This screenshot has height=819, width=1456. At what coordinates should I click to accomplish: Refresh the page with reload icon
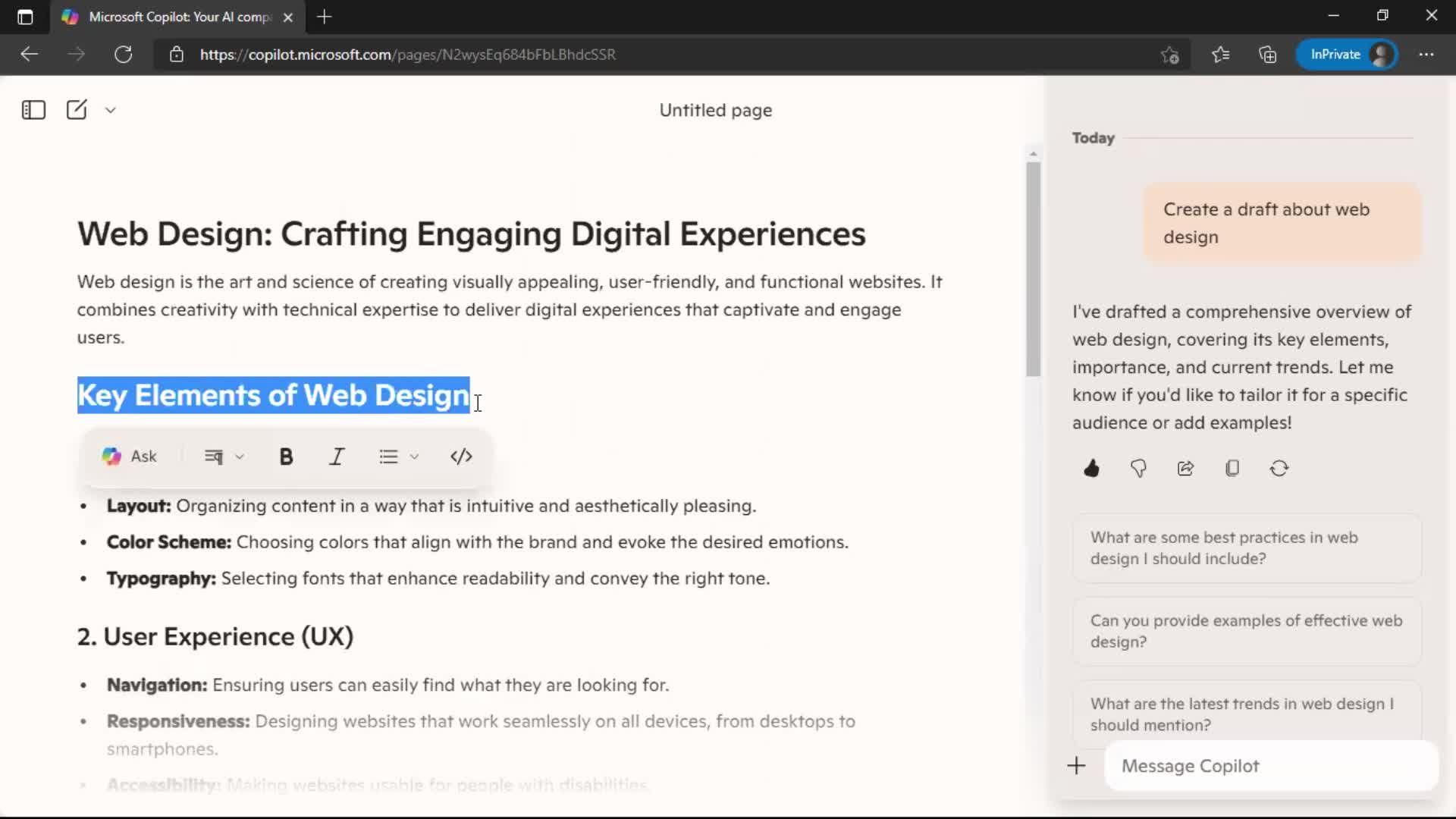pyautogui.click(x=123, y=55)
